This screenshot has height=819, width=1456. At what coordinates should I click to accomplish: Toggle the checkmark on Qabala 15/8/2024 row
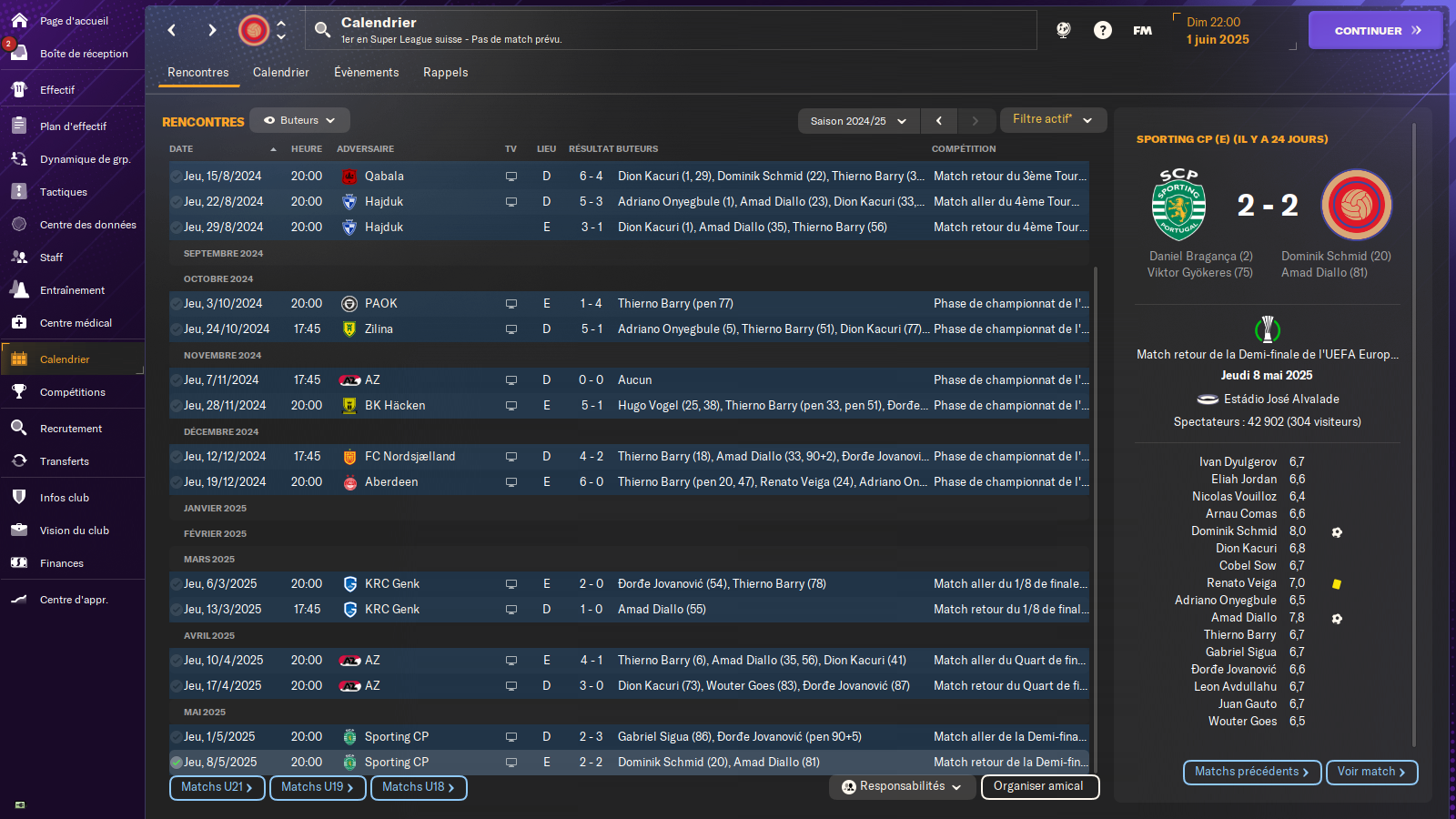tap(176, 177)
